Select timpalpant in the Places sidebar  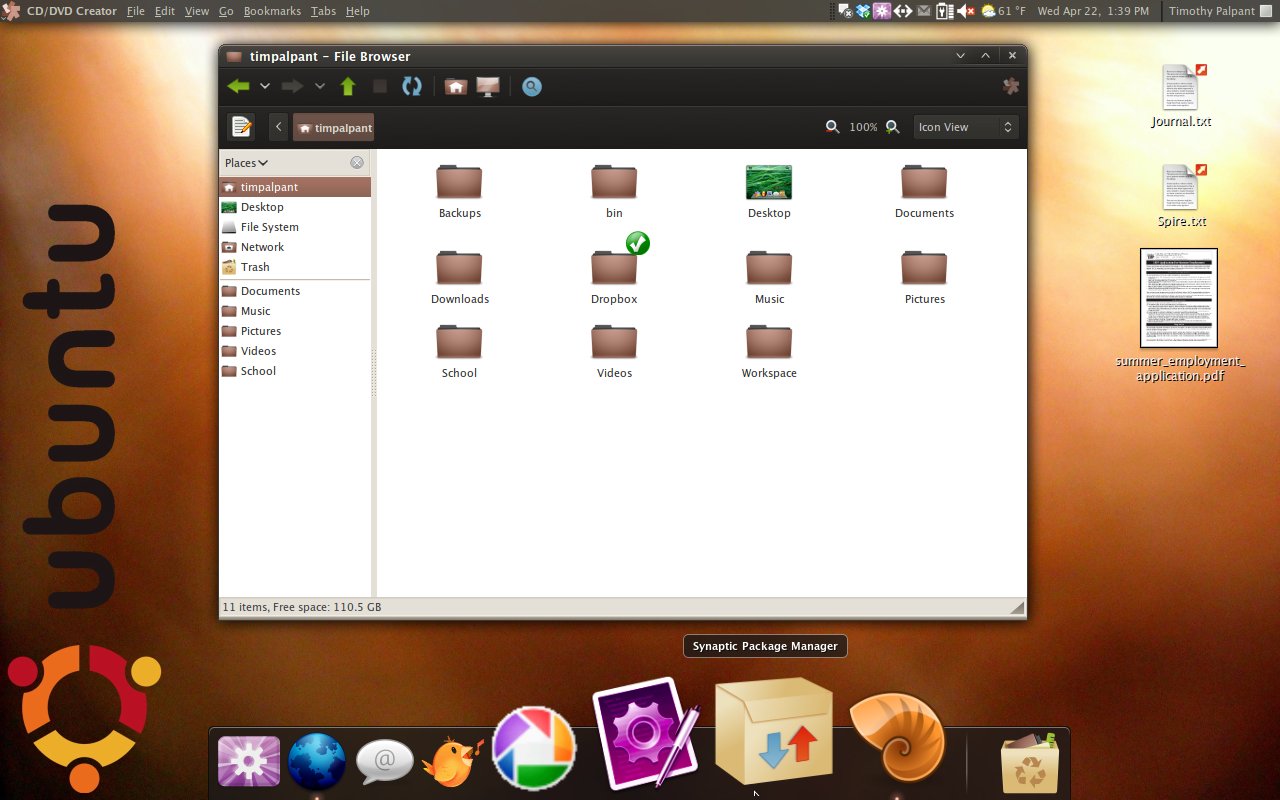tap(295, 187)
